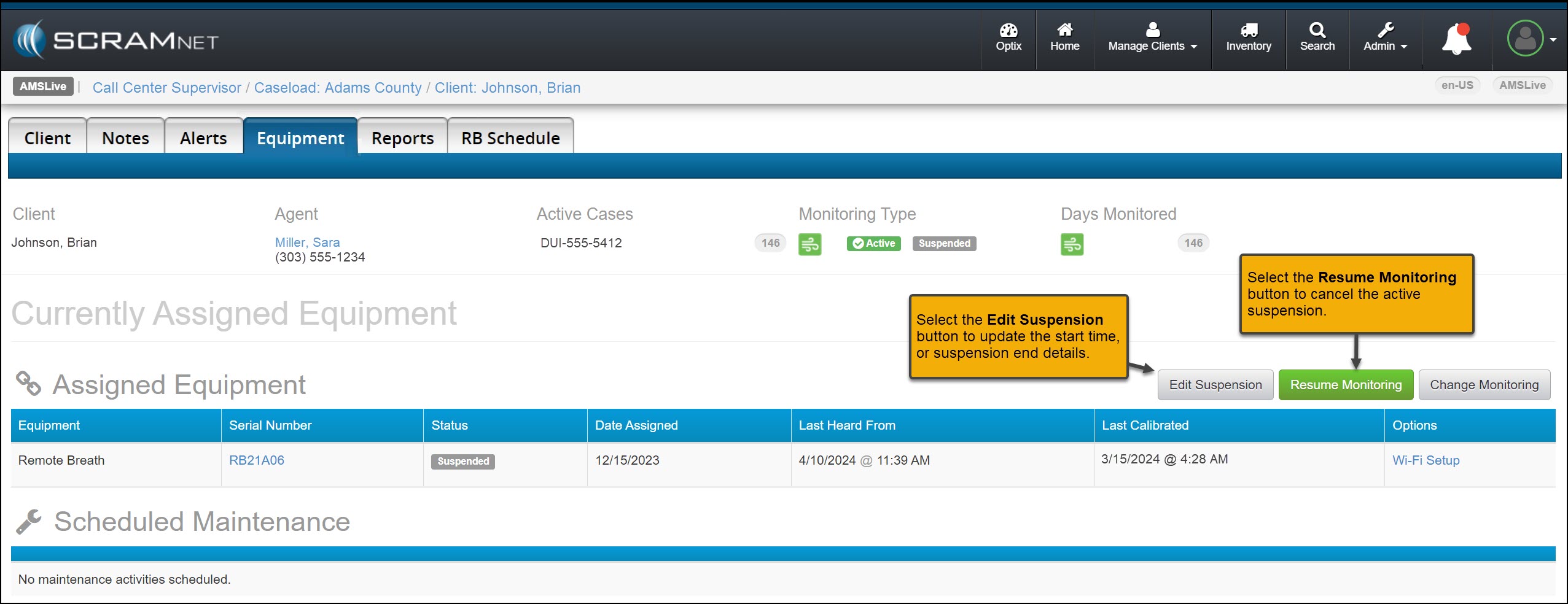Open the user profile avatar dropdown
Viewport: 1568px width, 604px height.
click(x=1531, y=39)
